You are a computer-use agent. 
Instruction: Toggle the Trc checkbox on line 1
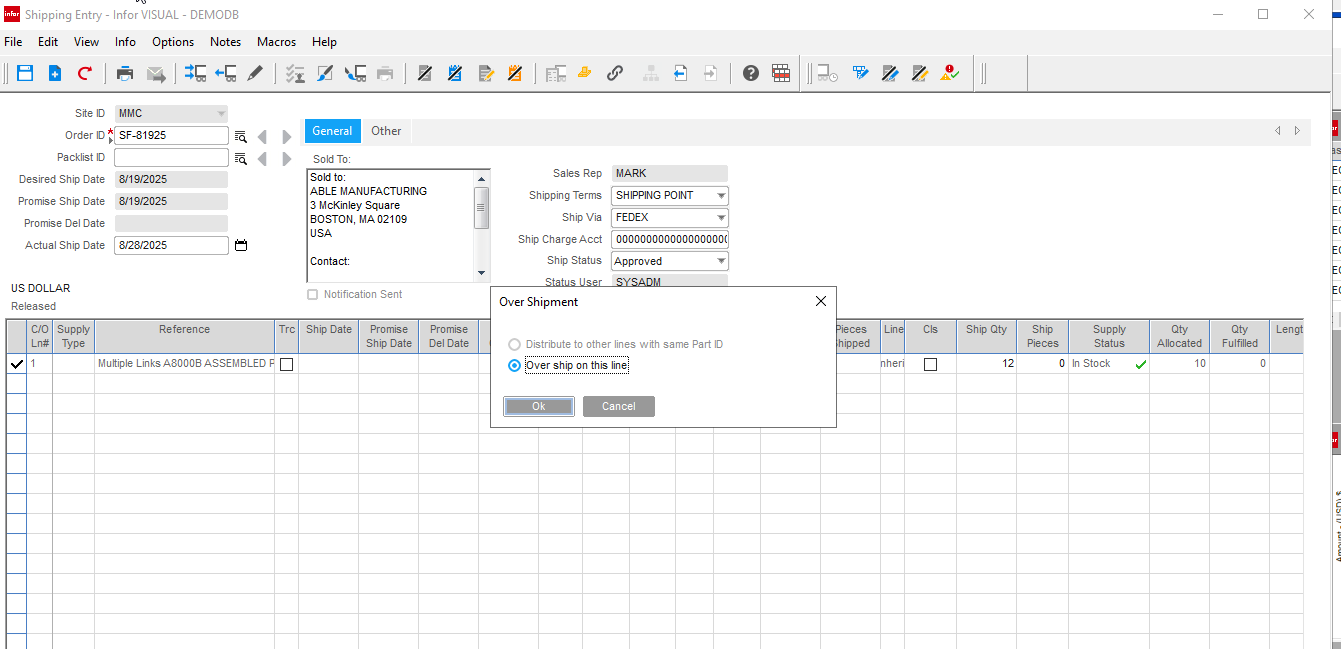(x=287, y=364)
